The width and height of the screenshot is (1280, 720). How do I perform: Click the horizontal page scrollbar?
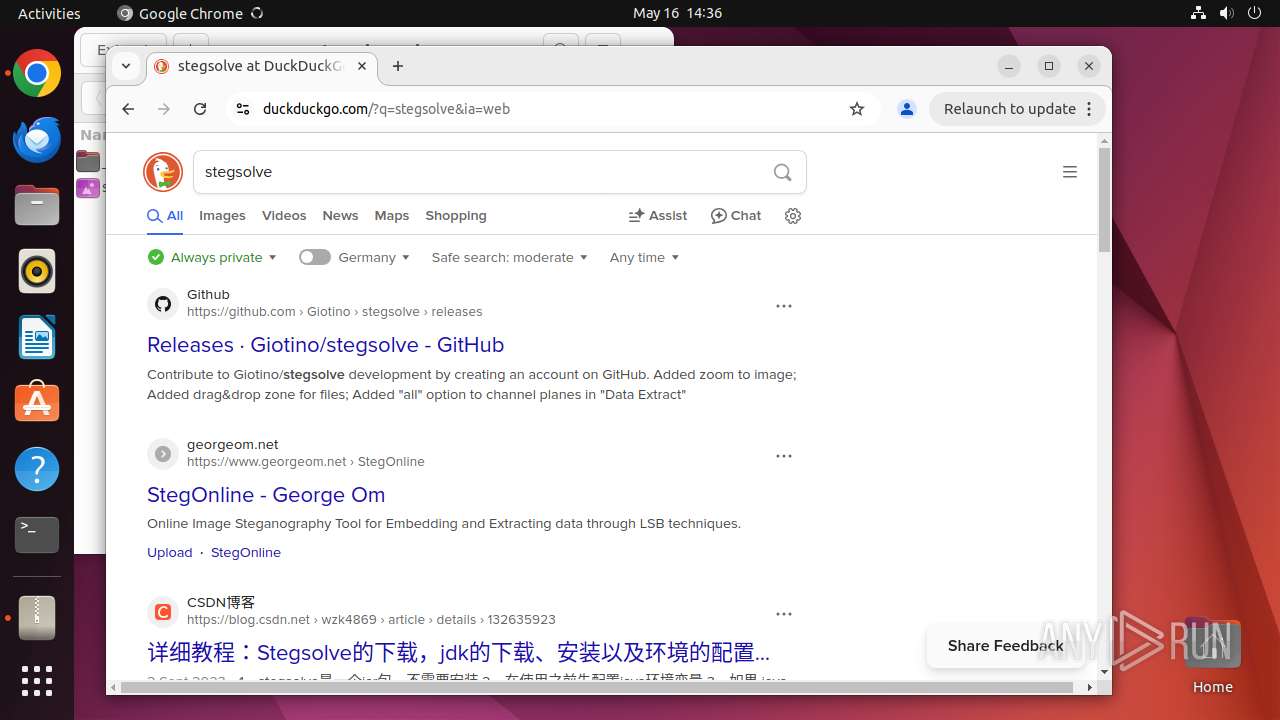click(597, 688)
